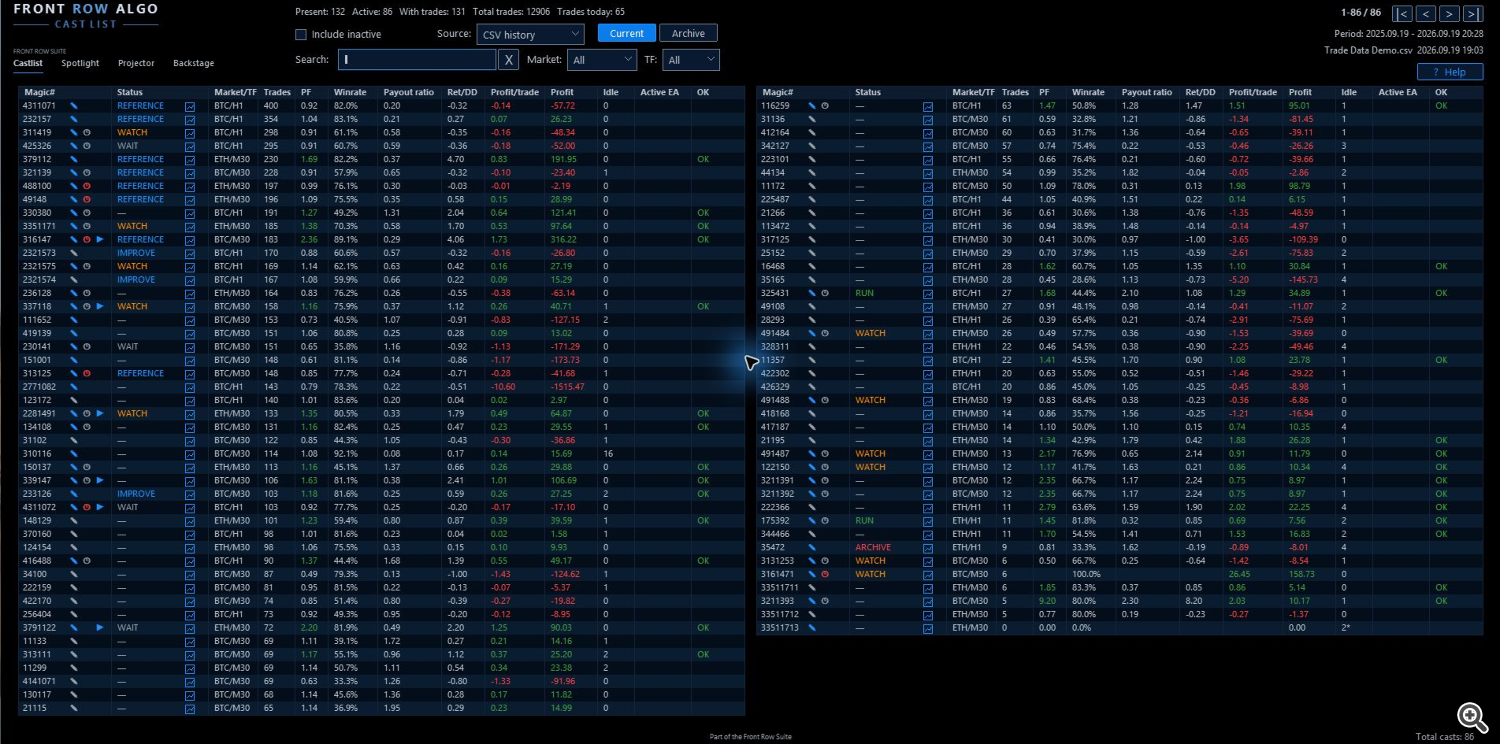The height and width of the screenshot is (744, 1500).
Task: Sort left table by Winrate column header
Action: tap(350, 92)
